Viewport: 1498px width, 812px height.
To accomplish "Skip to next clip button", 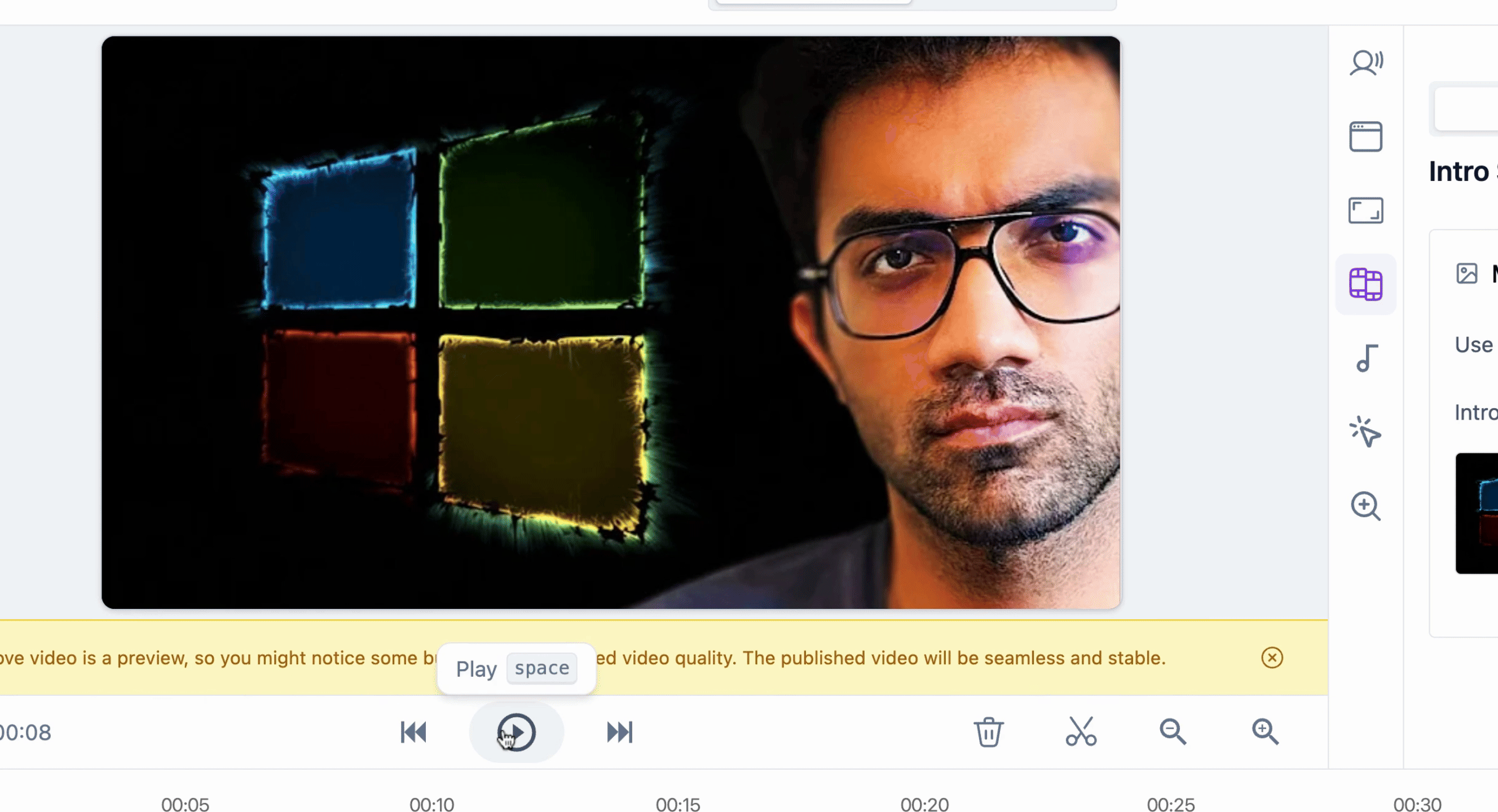I will coord(619,732).
